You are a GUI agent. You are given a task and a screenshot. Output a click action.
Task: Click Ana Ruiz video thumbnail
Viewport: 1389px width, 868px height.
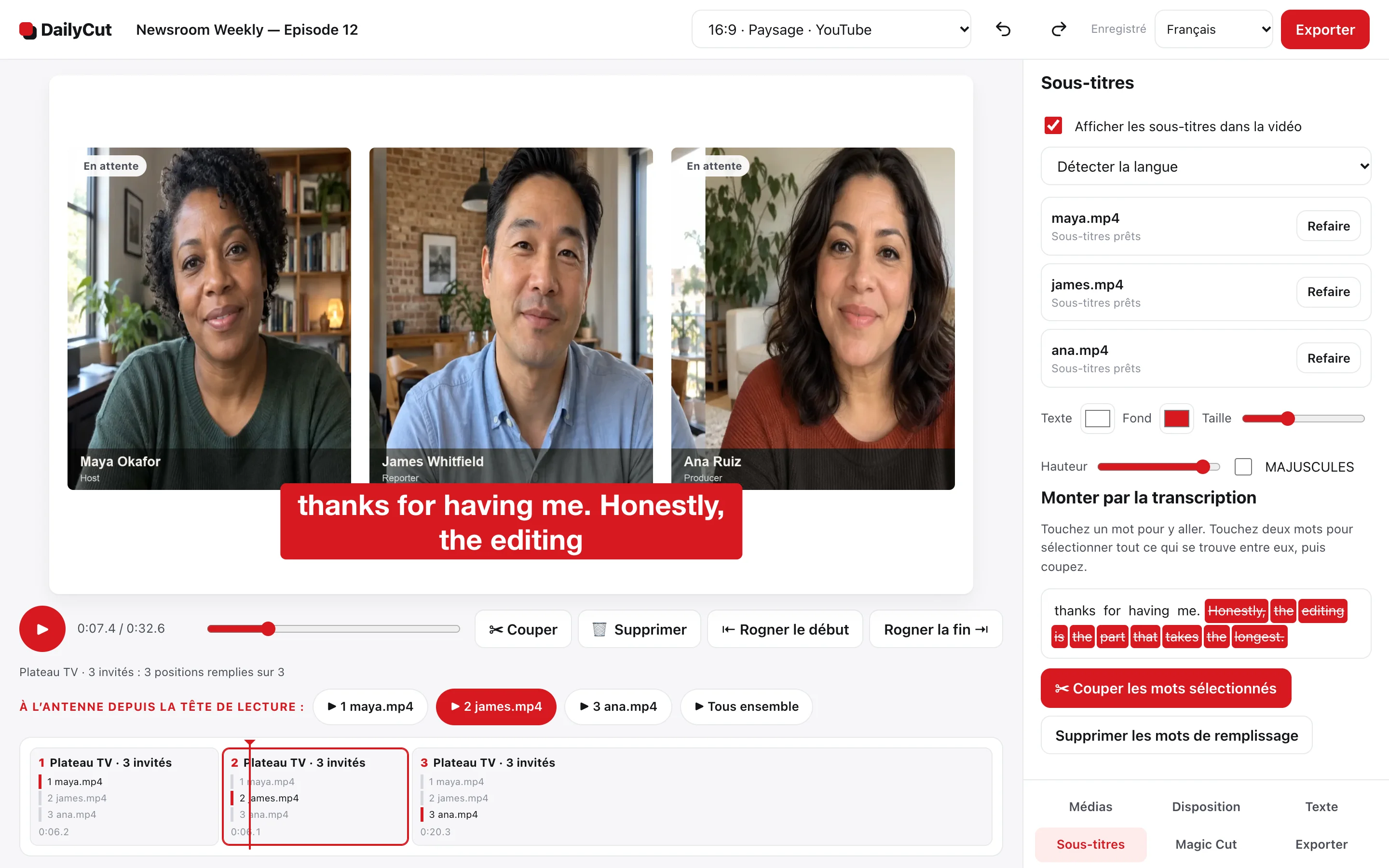tap(813, 319)
